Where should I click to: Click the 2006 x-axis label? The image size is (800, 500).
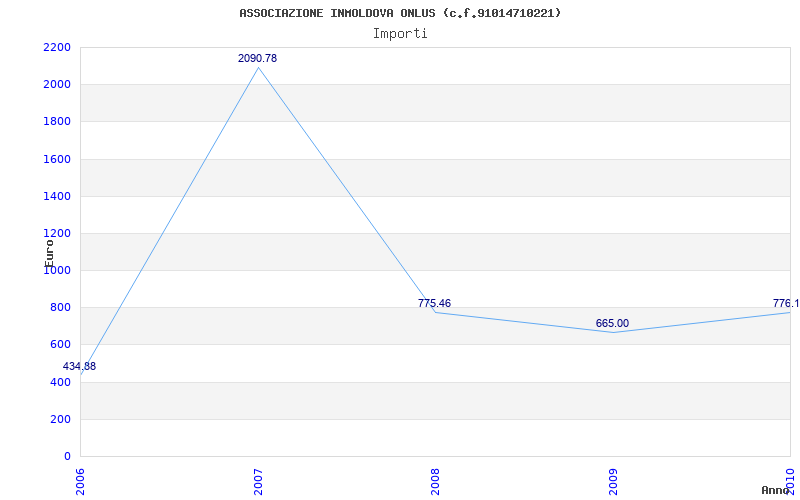pos(81,482)
